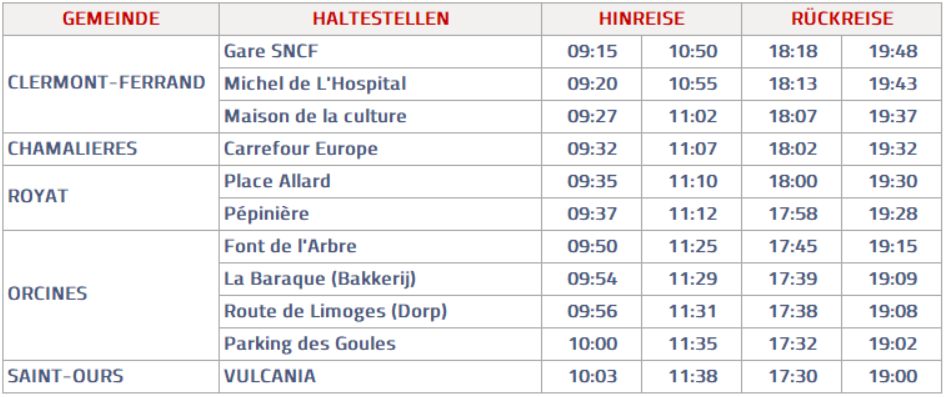The width and height of the screenshot is (945, 397).
Task: Select the 09:15 departure from Gare SNCF
Action: (x=592, y=52)
